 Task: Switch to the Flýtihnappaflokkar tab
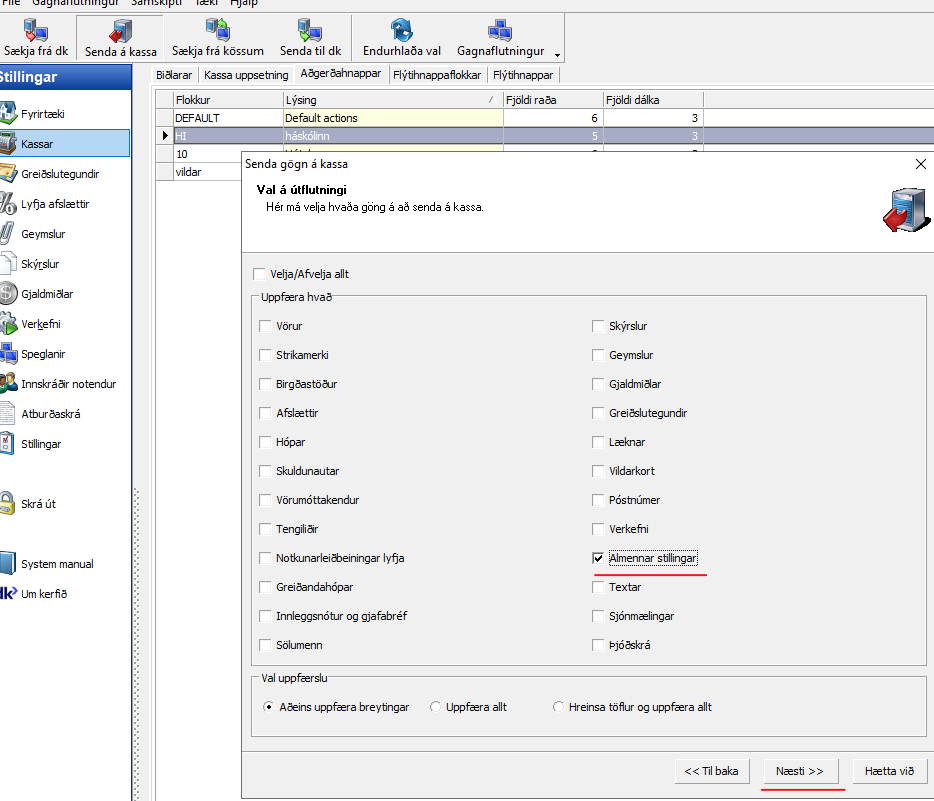(x=437, y=75)
